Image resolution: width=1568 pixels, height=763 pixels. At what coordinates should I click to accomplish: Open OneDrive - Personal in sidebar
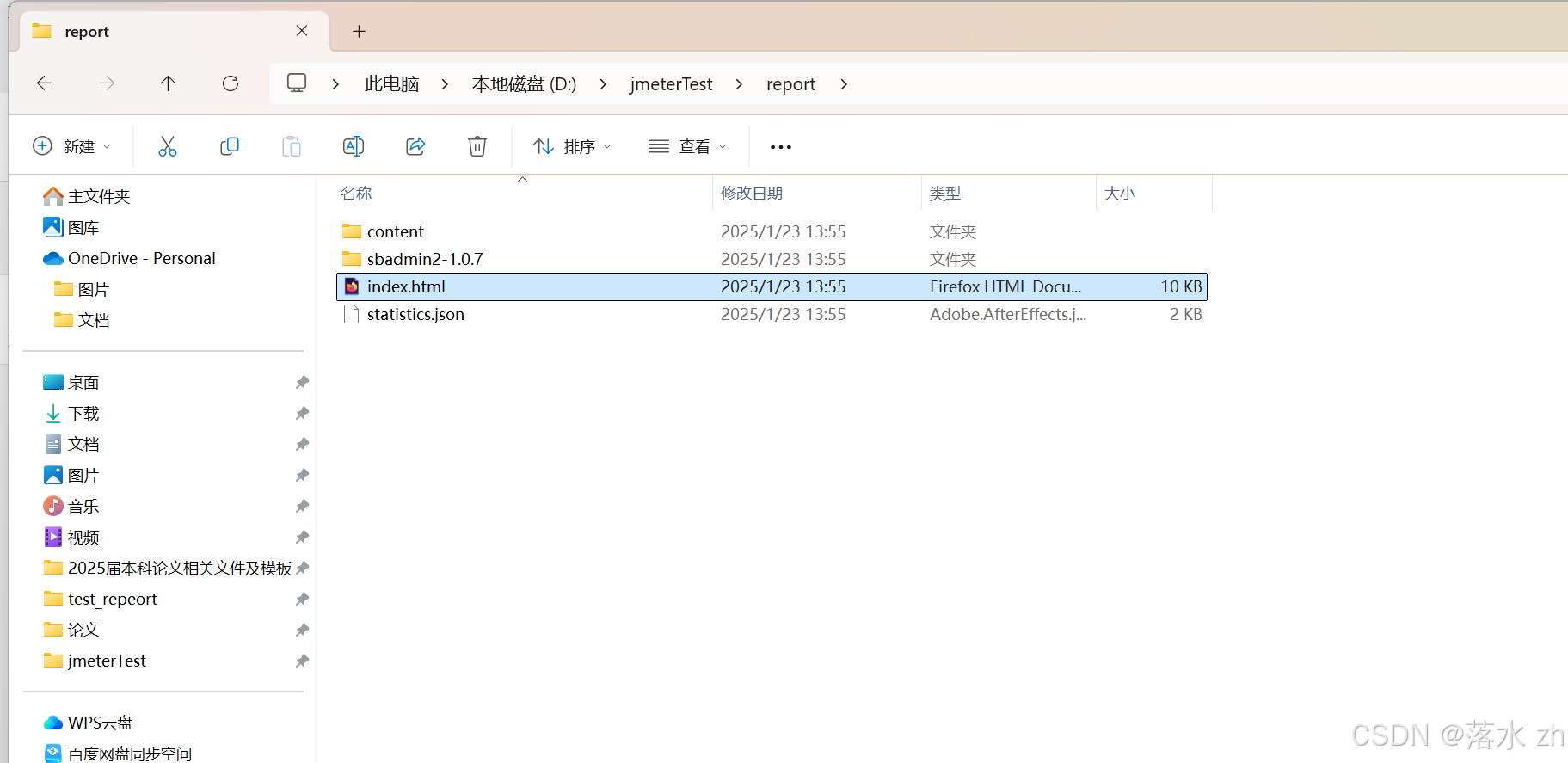(142, 258)
